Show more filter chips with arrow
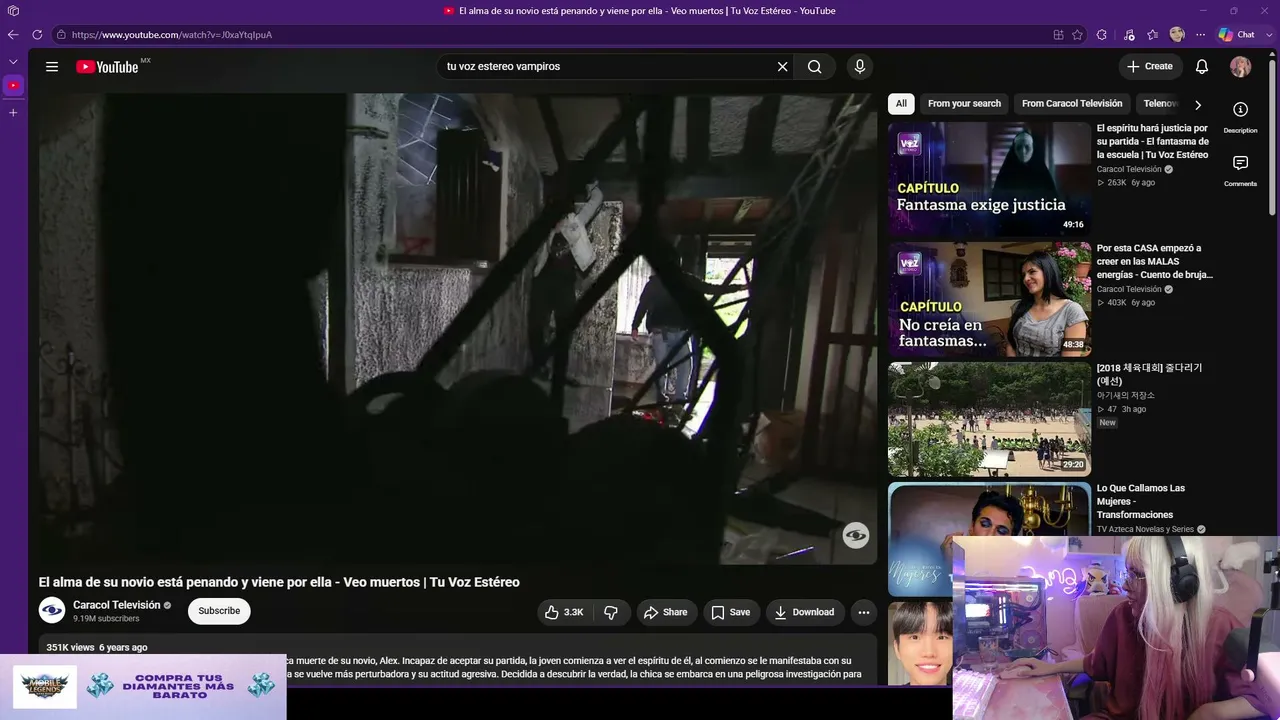The width and height of the screenshot is (1280, 720). (1198, 105)
